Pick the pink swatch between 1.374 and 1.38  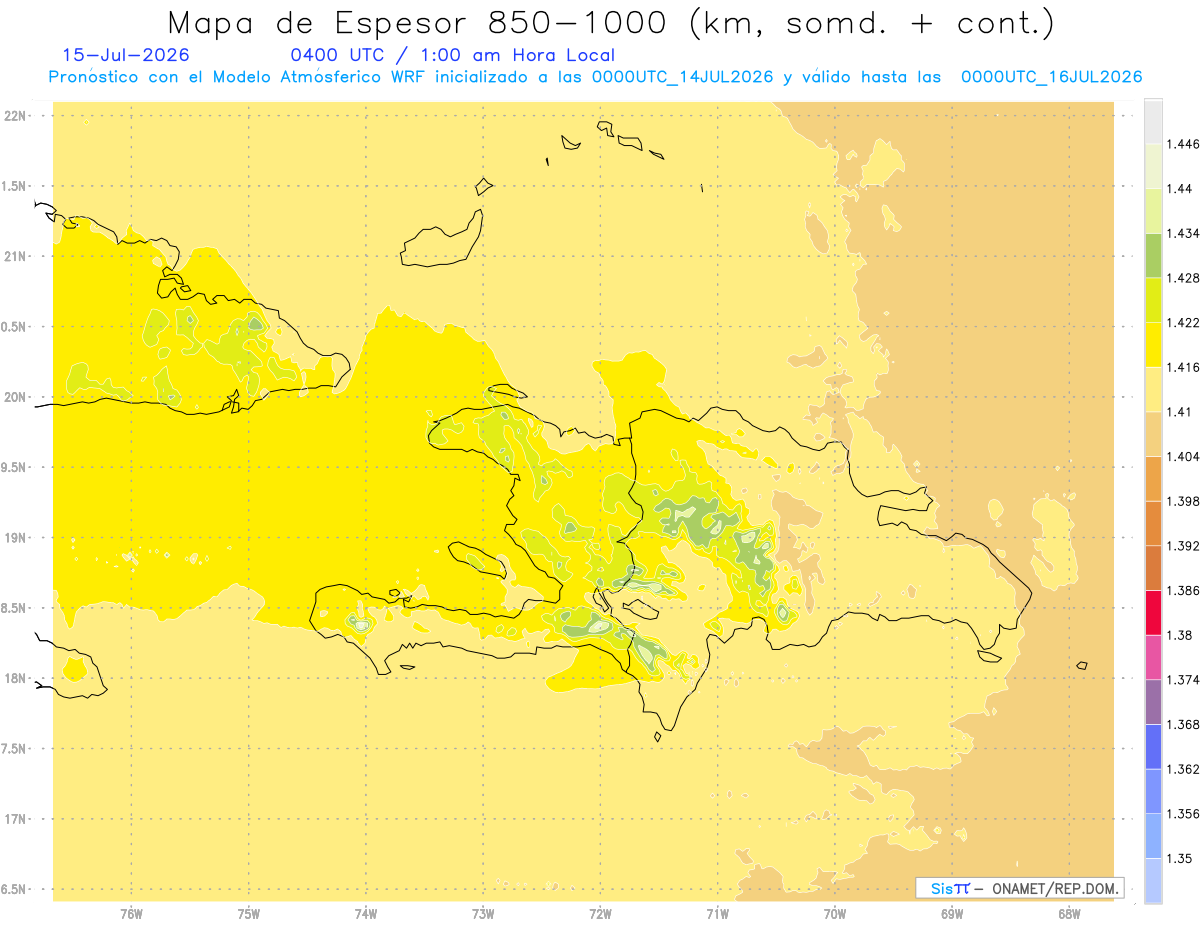1153,657
